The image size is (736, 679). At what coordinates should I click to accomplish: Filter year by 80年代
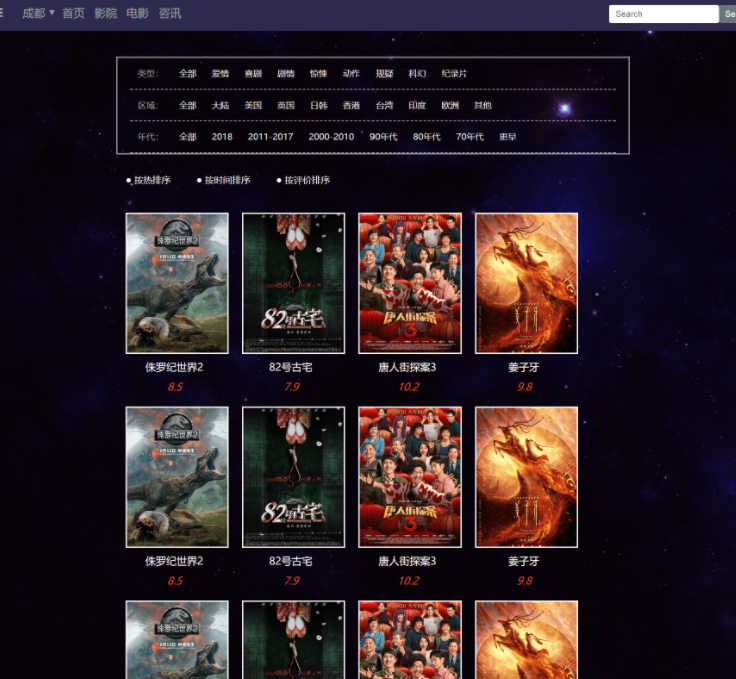pos(427,137)
